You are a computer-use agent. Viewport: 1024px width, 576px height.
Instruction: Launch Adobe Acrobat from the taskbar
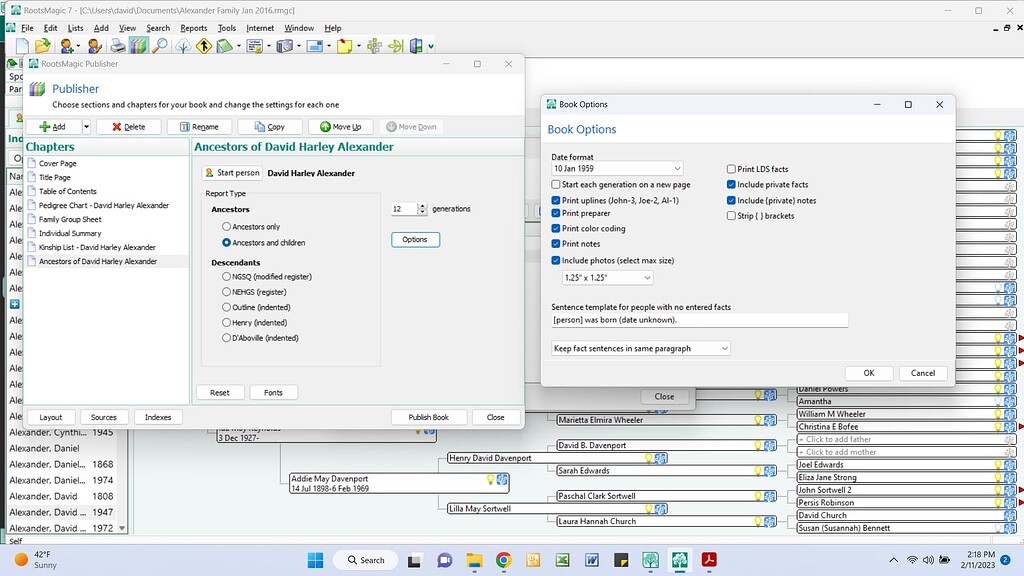[x=709, y=560]
